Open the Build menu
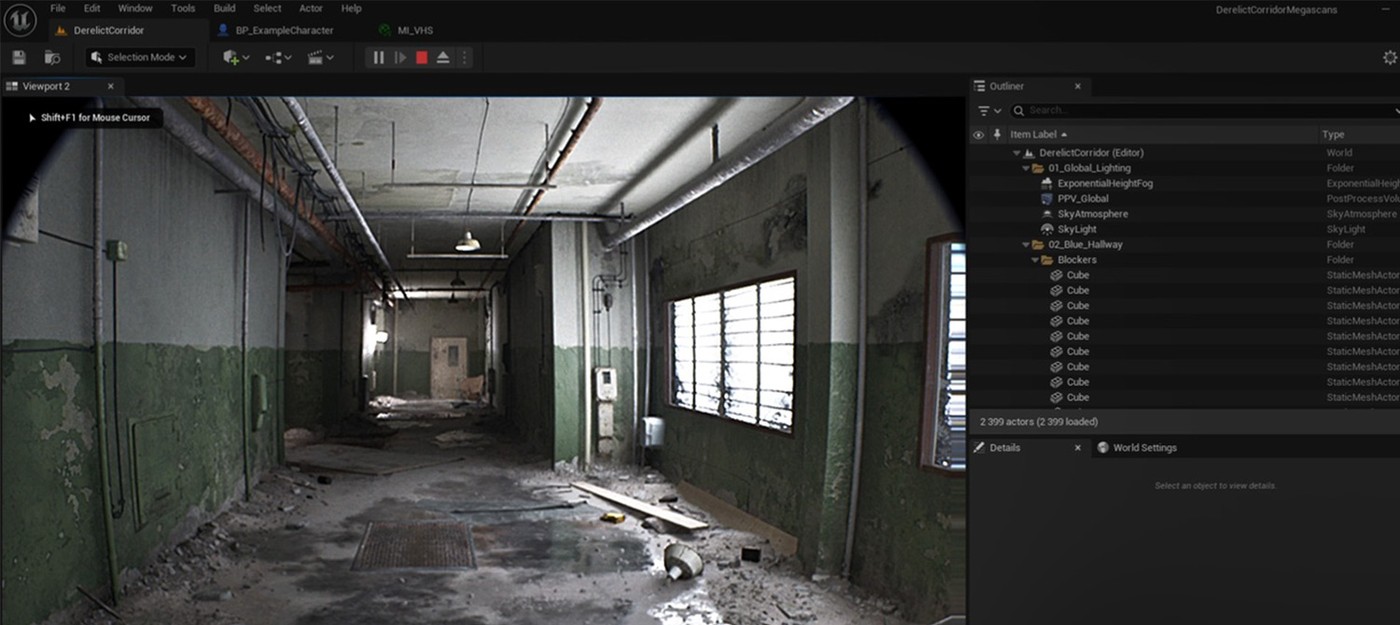 click(x=226, y=8)
